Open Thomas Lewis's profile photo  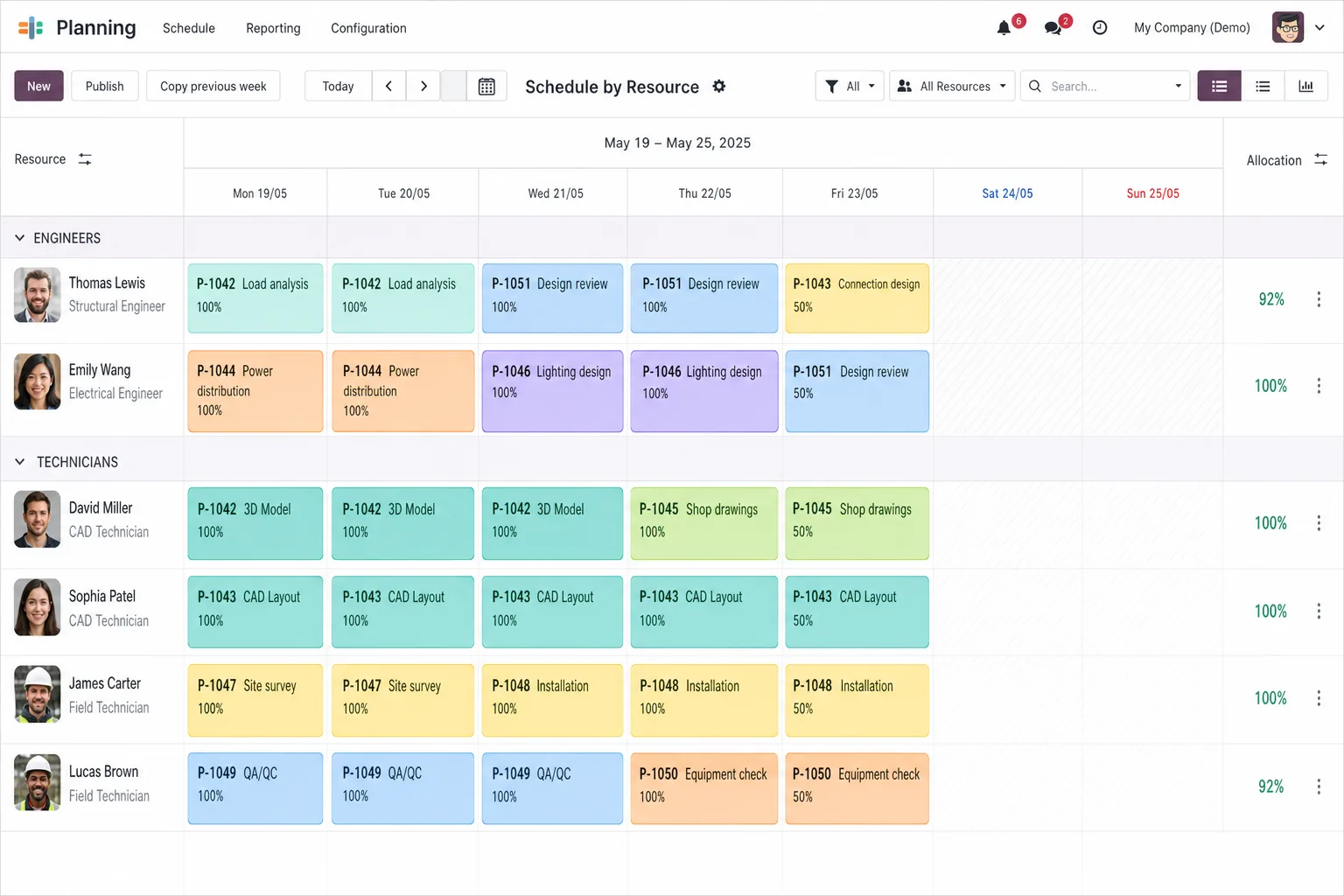click(38, 295)
